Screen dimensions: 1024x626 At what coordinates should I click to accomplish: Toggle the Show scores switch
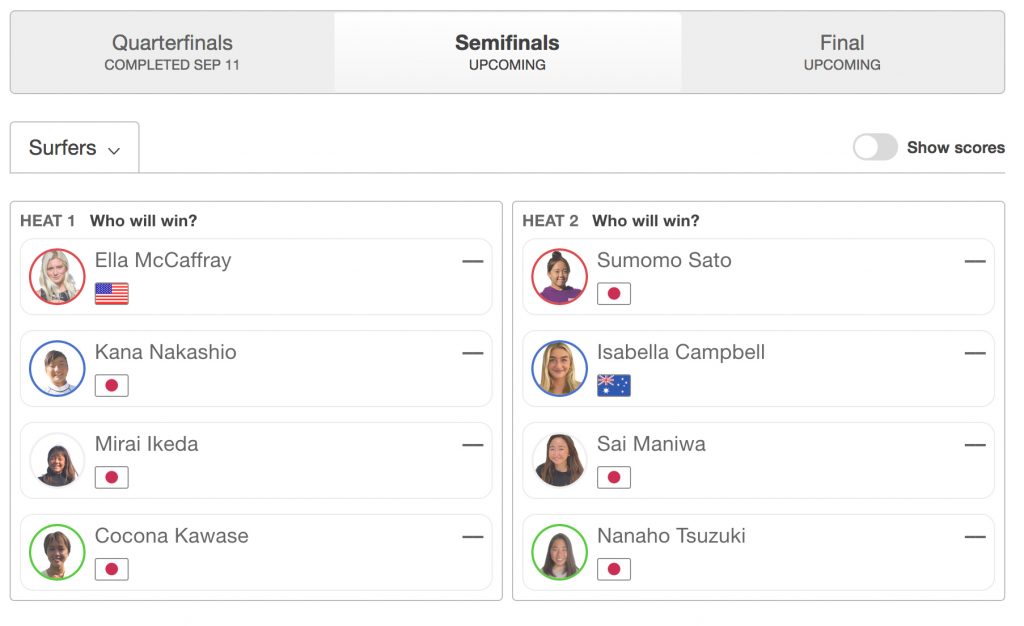click(x=875, y=147)
